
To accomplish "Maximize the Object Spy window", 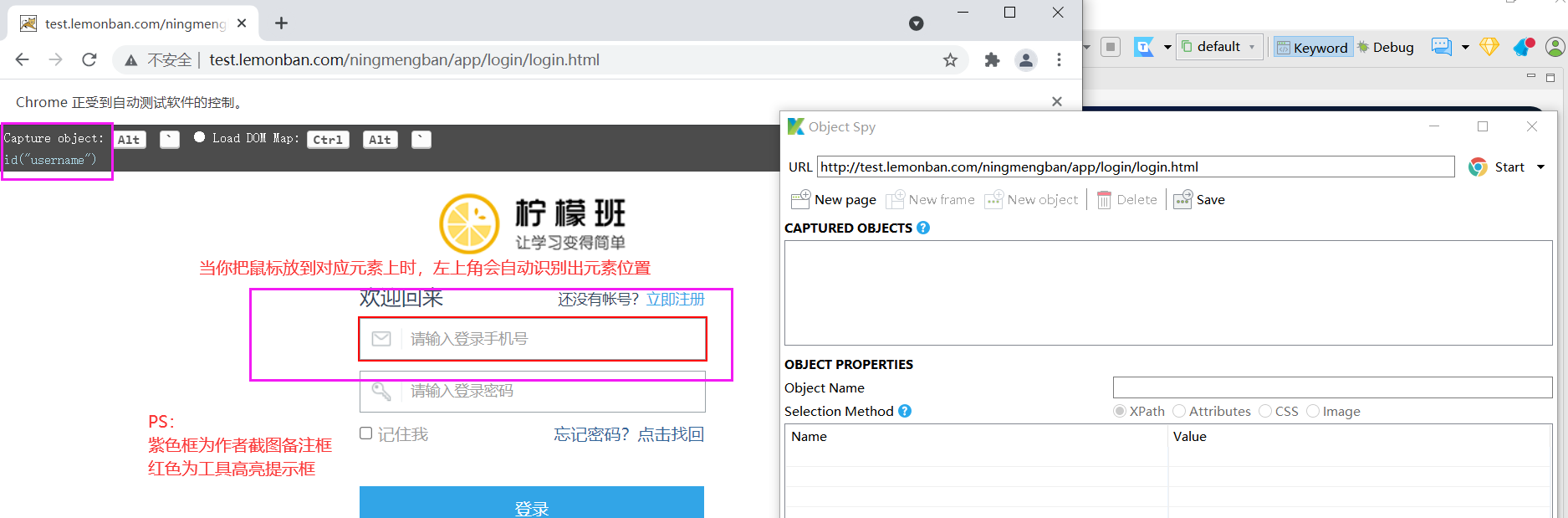I will pyautogui.click(x=1483, y=126).
